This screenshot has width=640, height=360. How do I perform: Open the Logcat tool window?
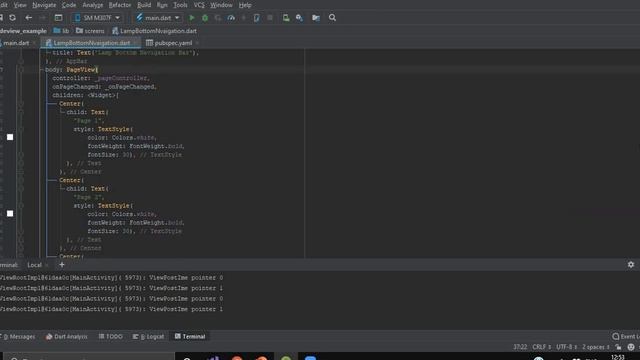(x=148, y=337)
